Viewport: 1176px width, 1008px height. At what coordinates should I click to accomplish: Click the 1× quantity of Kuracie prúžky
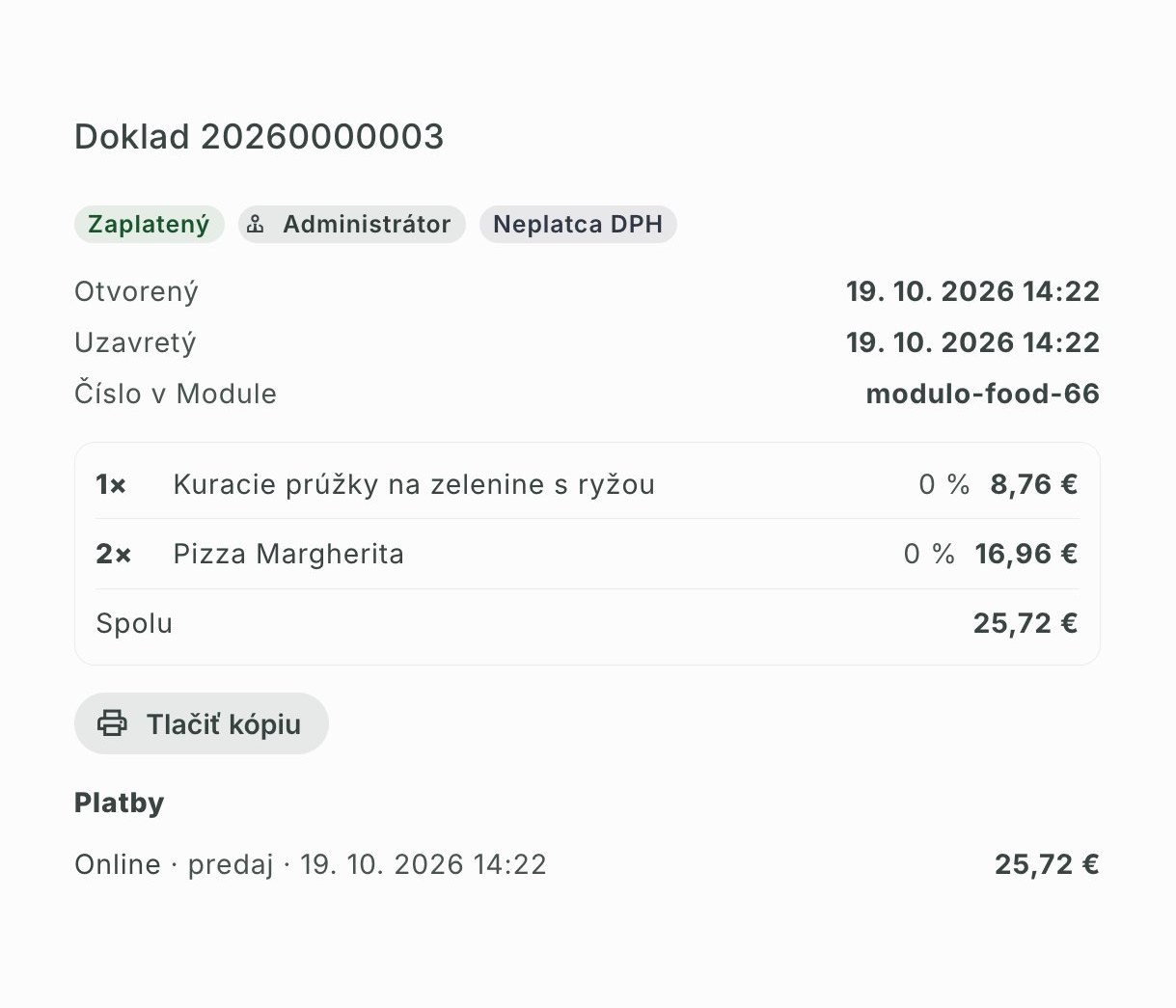click(x=111, y=484)
